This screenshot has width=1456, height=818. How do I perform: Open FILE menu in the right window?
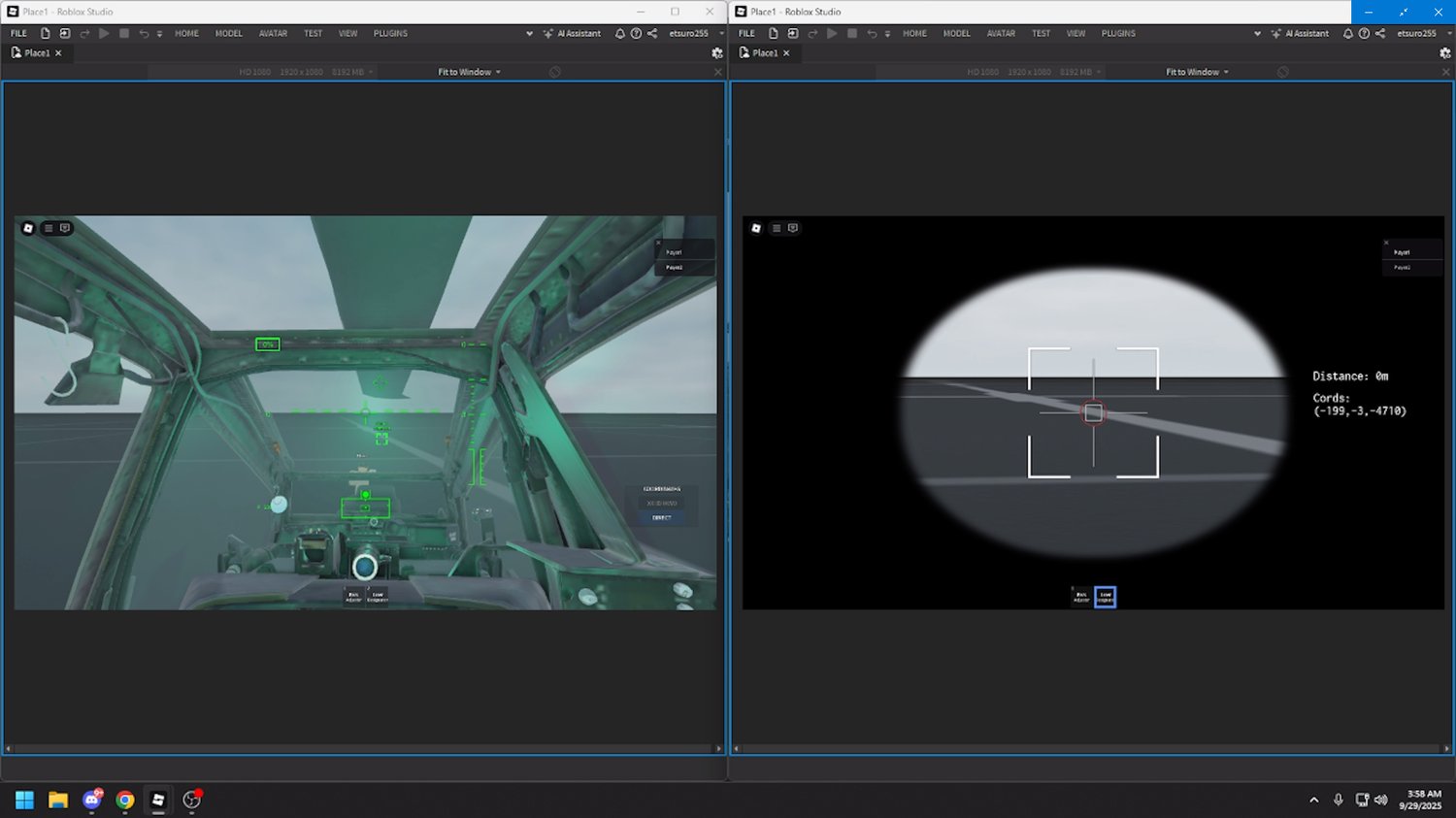tap(746, 33)
